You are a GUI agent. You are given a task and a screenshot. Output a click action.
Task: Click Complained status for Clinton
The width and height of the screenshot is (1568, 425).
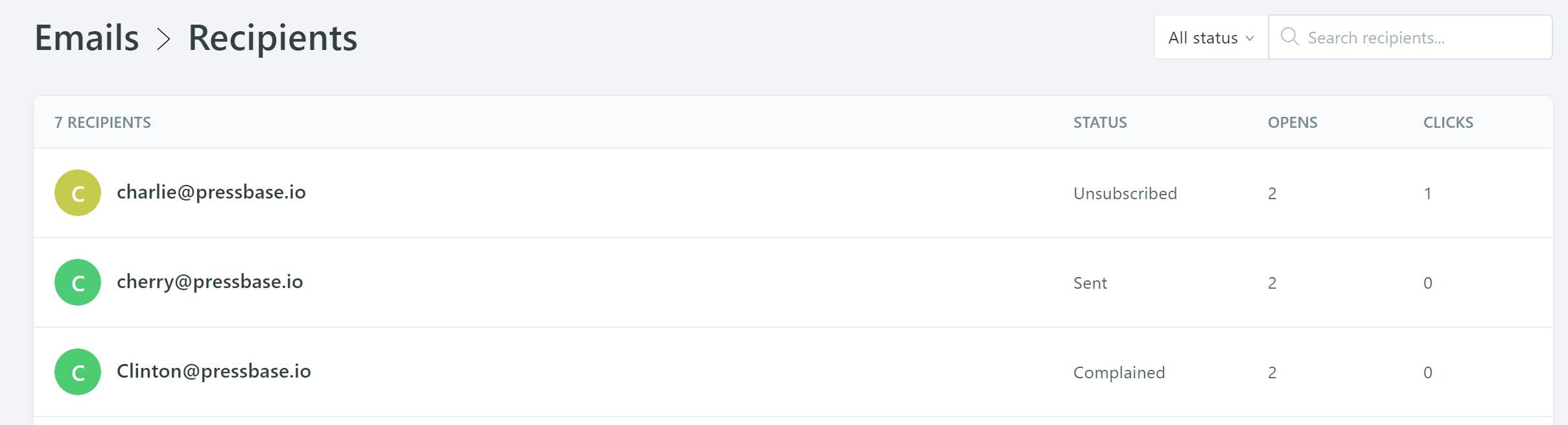pyautogui.click(x=1119, y=372)
